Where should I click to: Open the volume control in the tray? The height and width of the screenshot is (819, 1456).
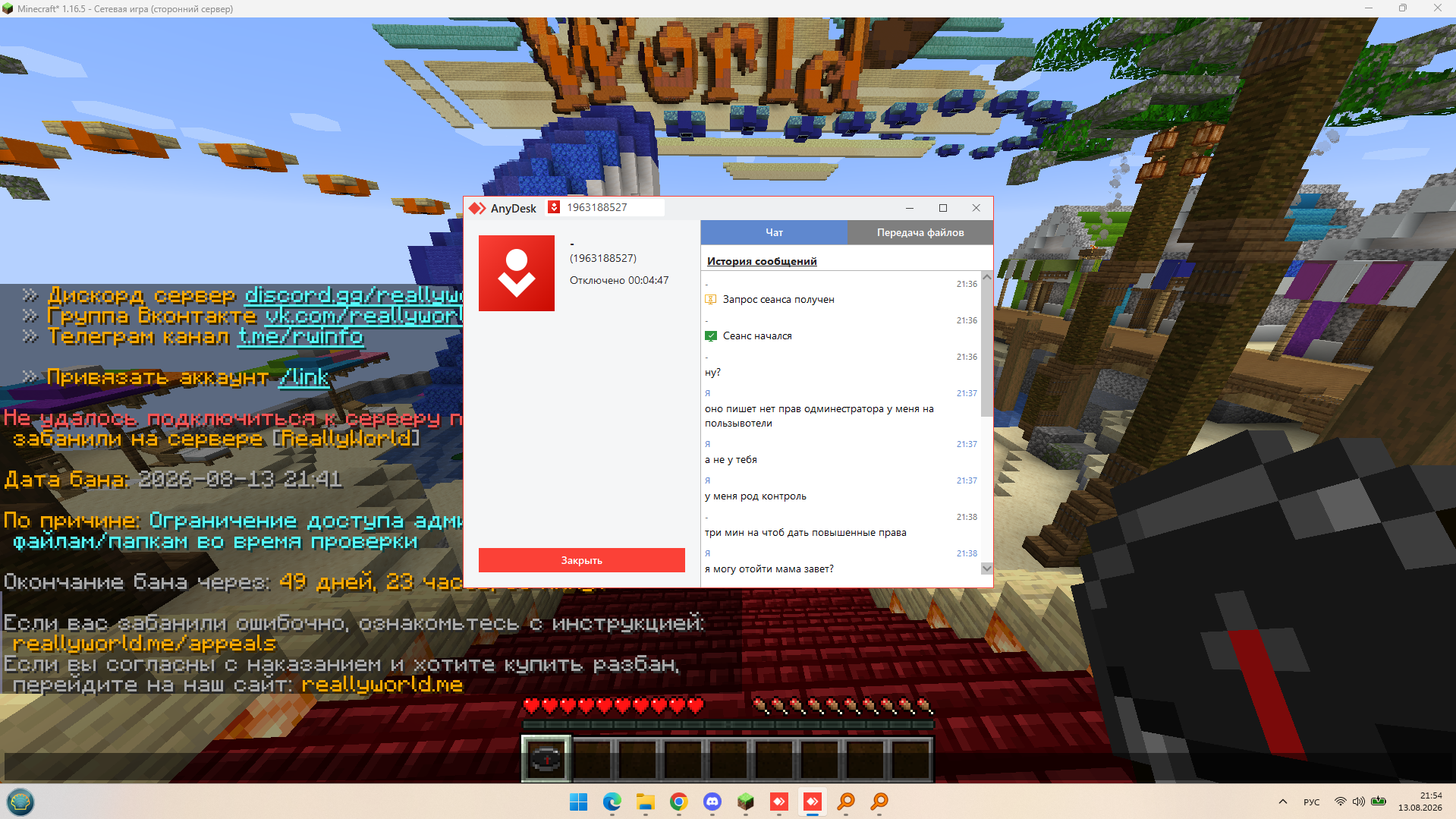[x=1358, y=802]
